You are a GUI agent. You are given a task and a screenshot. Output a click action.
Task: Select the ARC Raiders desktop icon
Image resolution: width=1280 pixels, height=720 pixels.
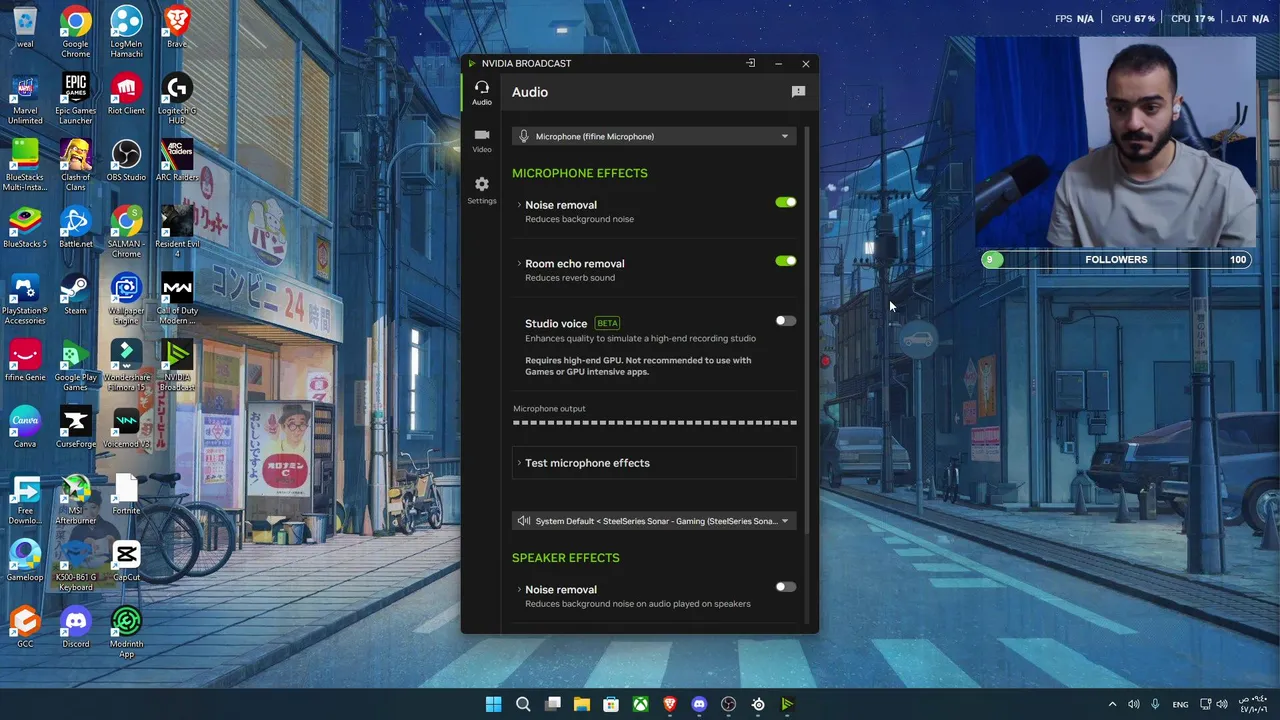point(177,161)
